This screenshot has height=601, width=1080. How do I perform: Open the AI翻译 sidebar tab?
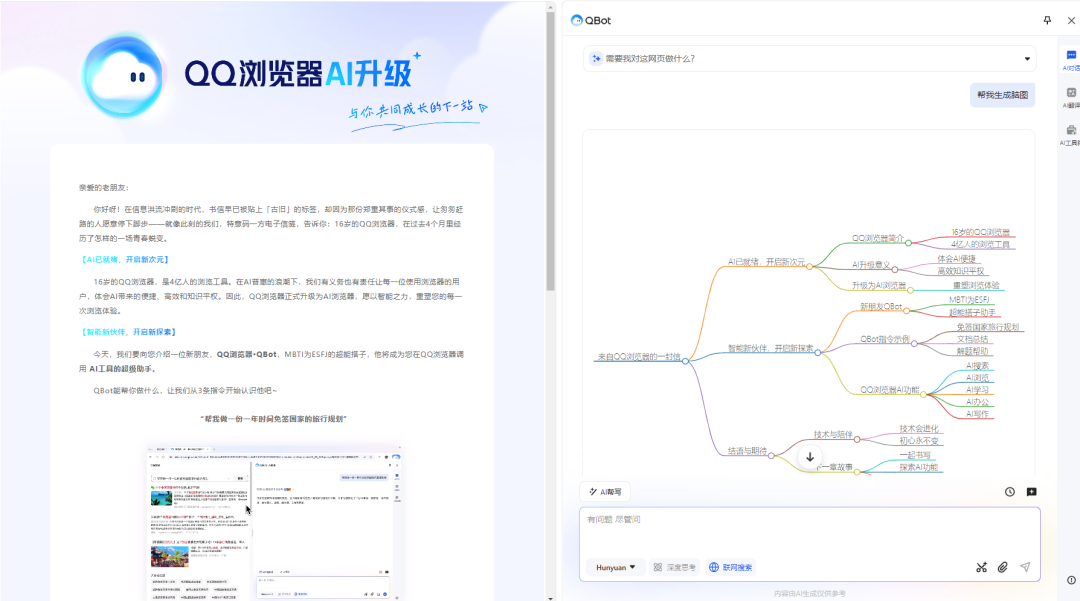(1071, 98)
